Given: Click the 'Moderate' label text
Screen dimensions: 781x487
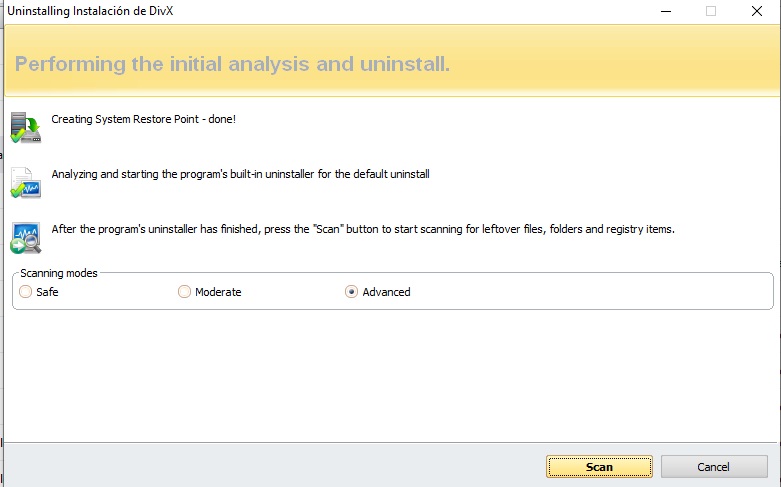Looking at the screenshot, I should pyautogui.click(x=218, y=292).
